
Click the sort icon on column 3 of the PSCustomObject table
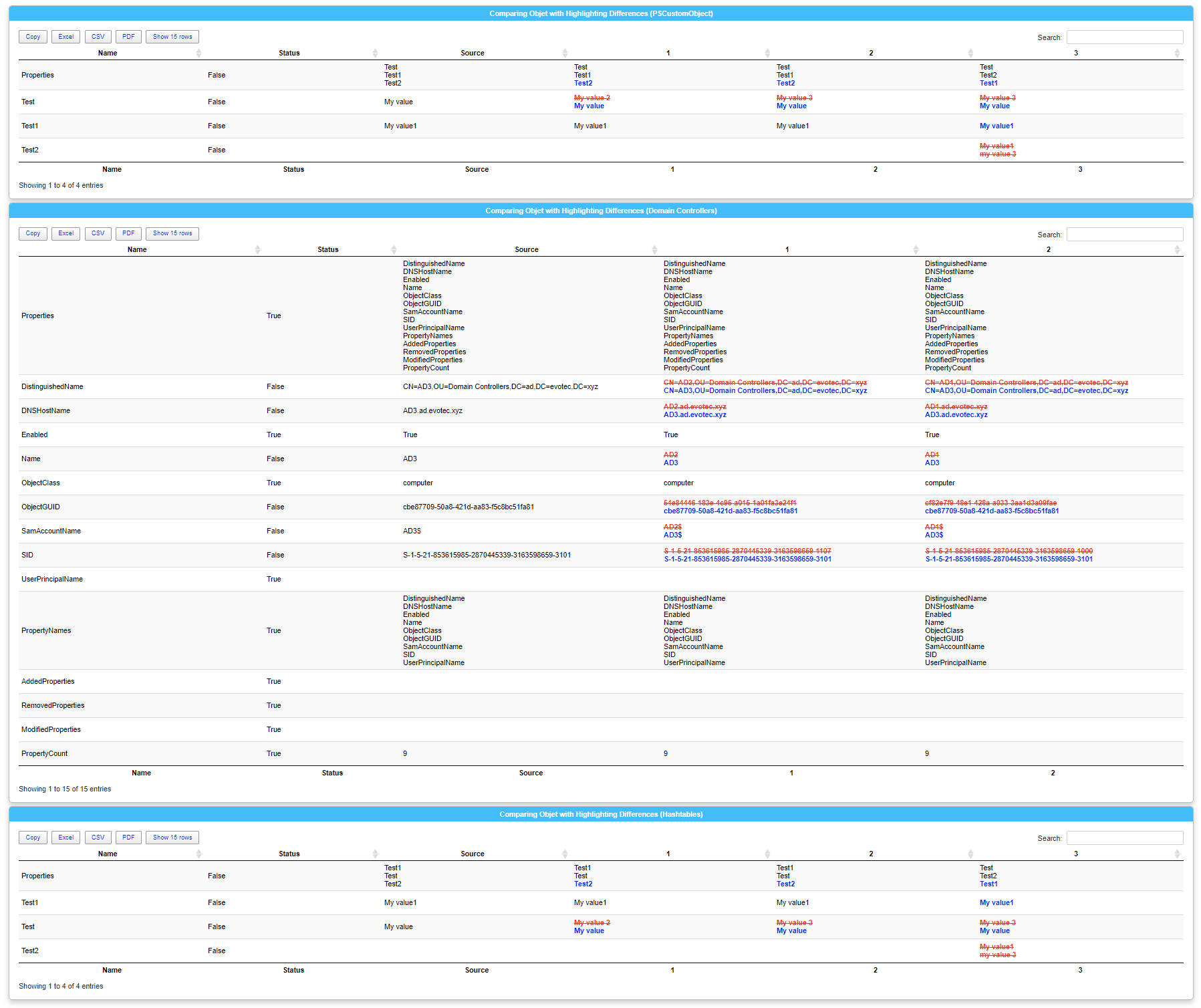click(1176, 53)
